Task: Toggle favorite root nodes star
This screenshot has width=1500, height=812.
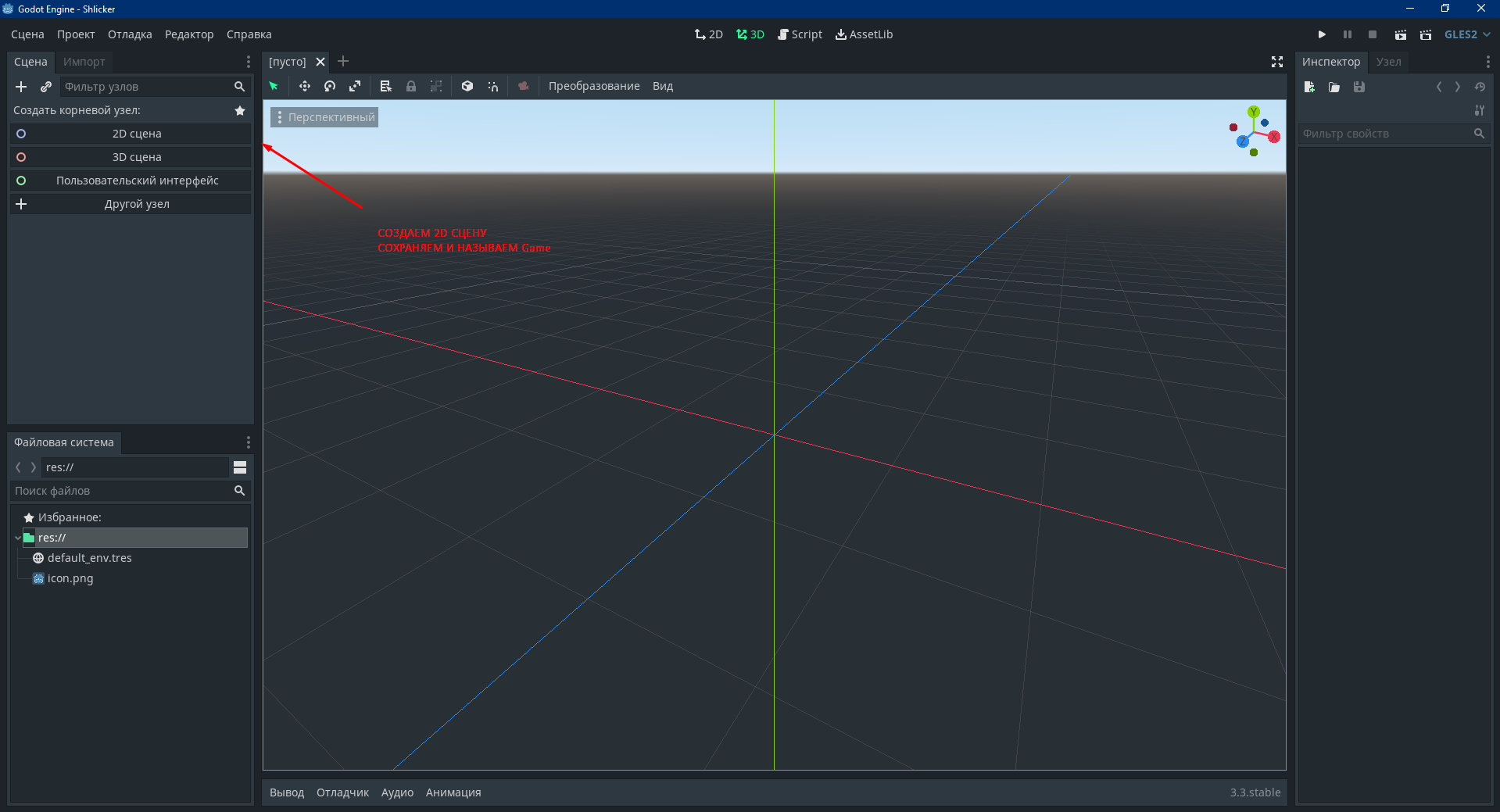Action: click(x=240, y=111)
